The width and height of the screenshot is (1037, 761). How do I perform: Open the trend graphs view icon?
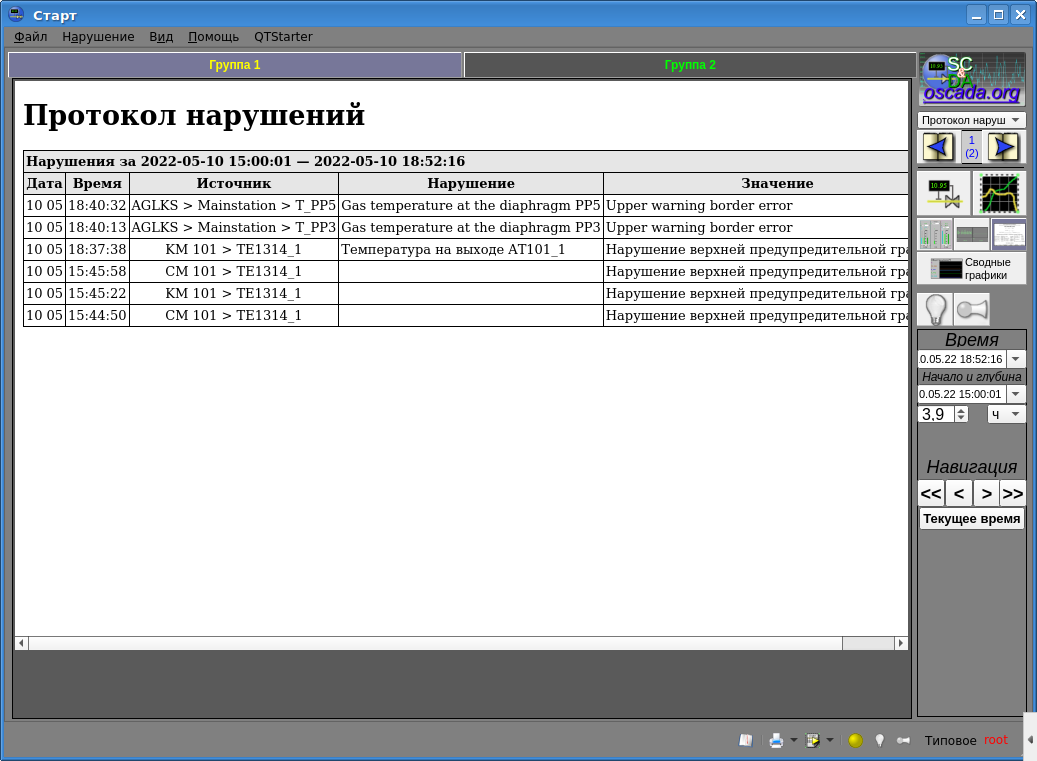point(999,193)
